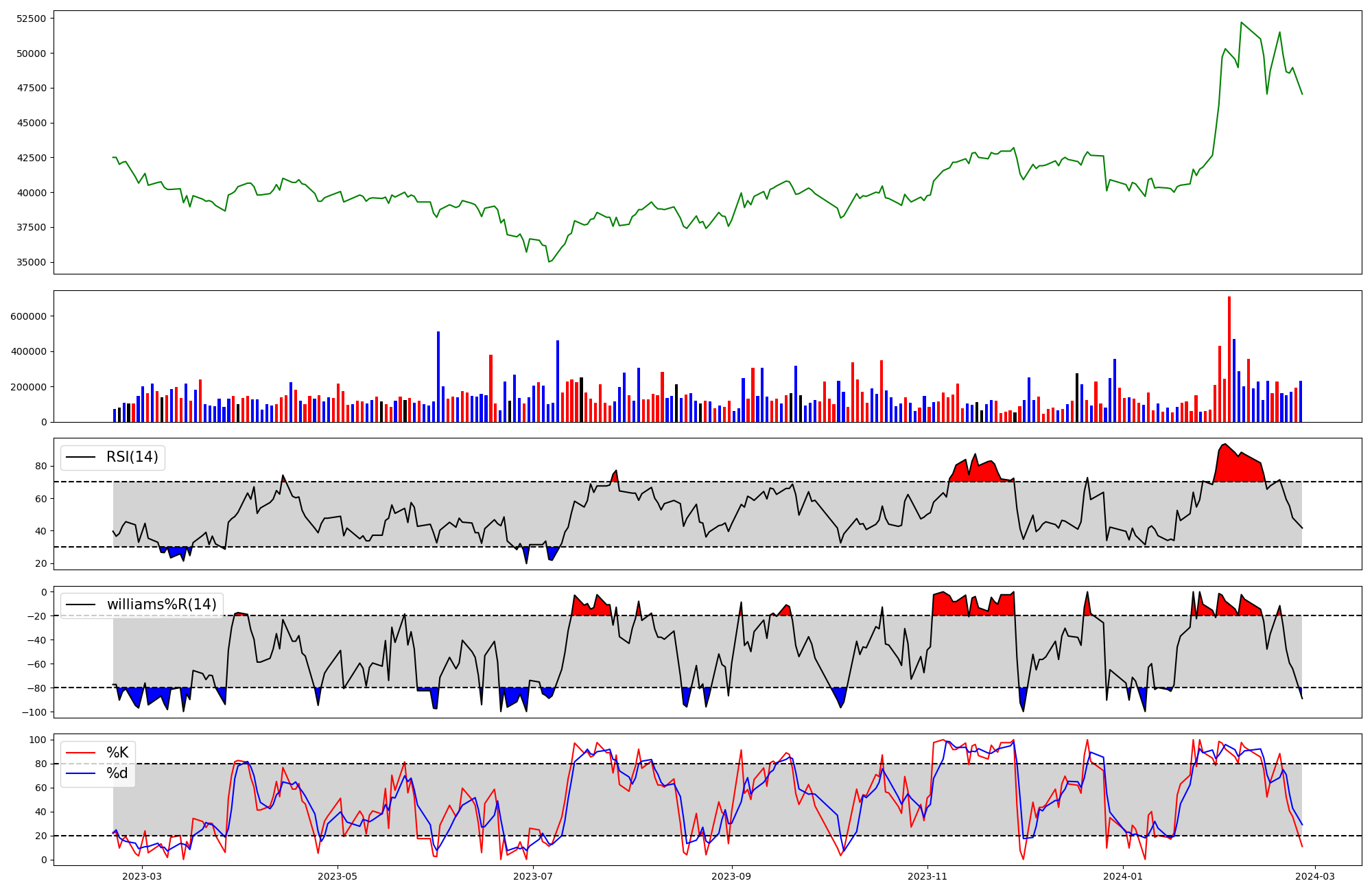
Task: Click the blue %d legend line sample
Action: [82, 774]
